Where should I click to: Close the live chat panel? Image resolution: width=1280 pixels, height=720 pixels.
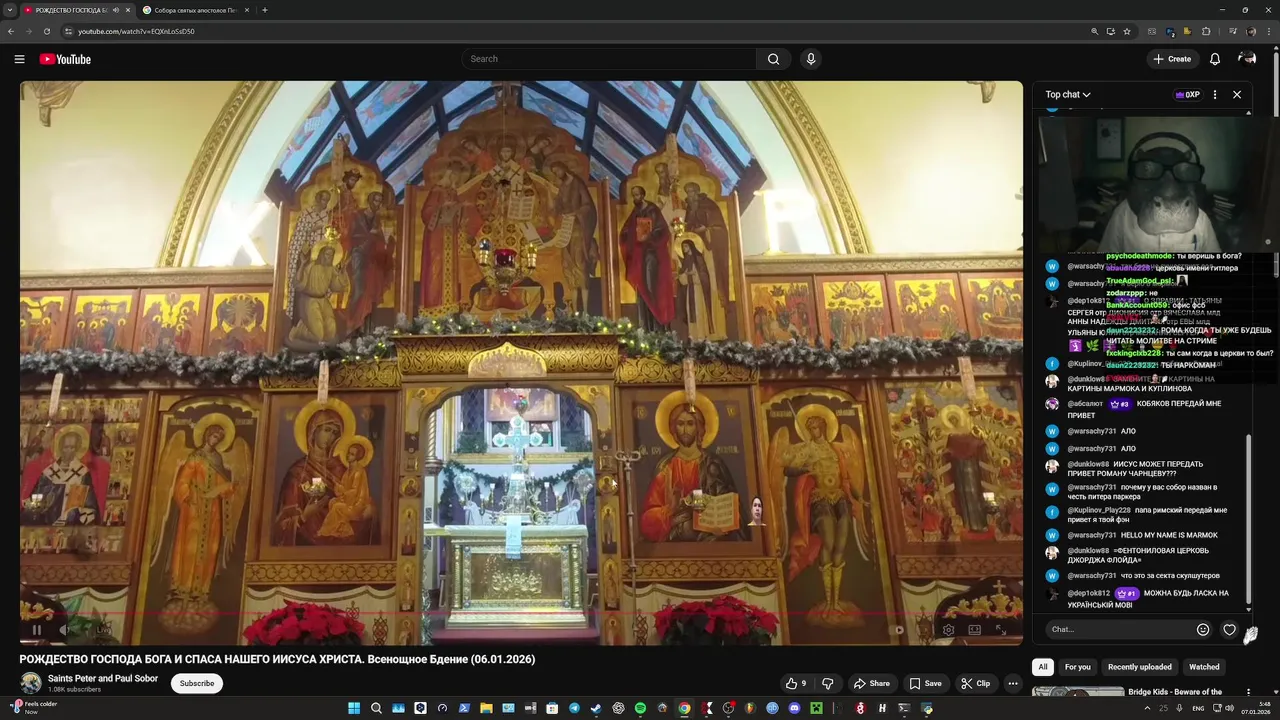pyautogui.click(x=1237, y=95)
